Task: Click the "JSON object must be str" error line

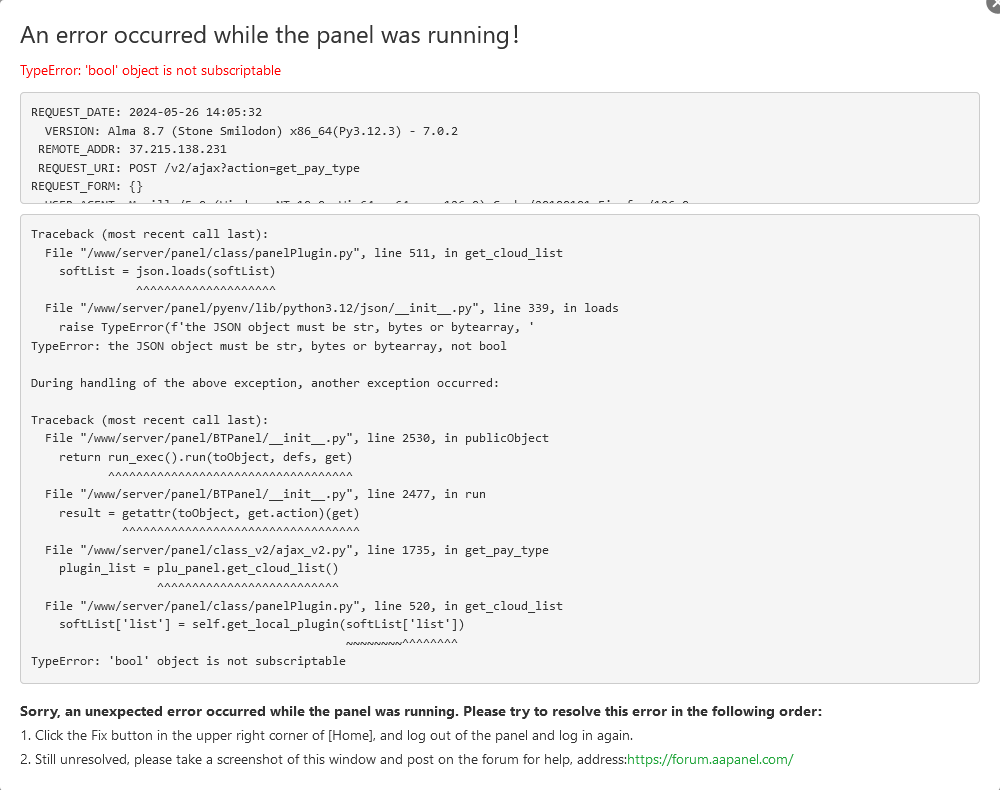Action: (x=268, y=346)
